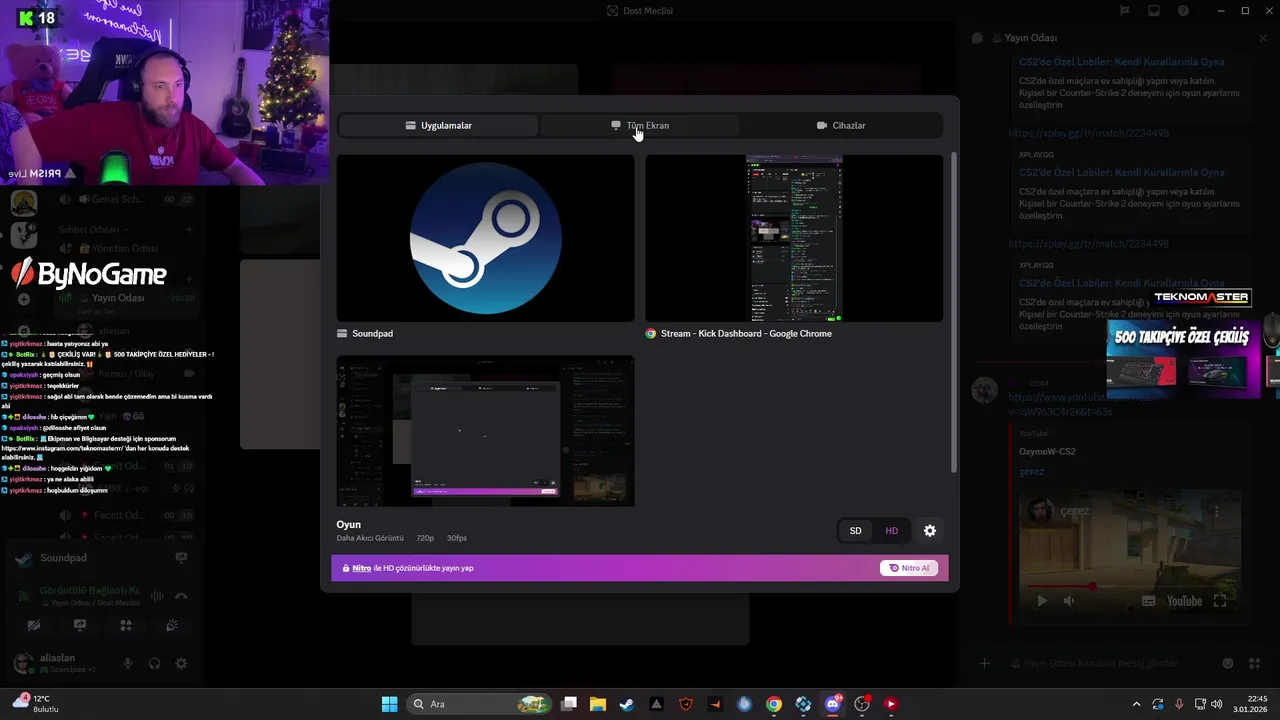The height and width of the screenshot is (720, 1280).
Task: Select the Cihazlar tab
Action: pos(840,125)
